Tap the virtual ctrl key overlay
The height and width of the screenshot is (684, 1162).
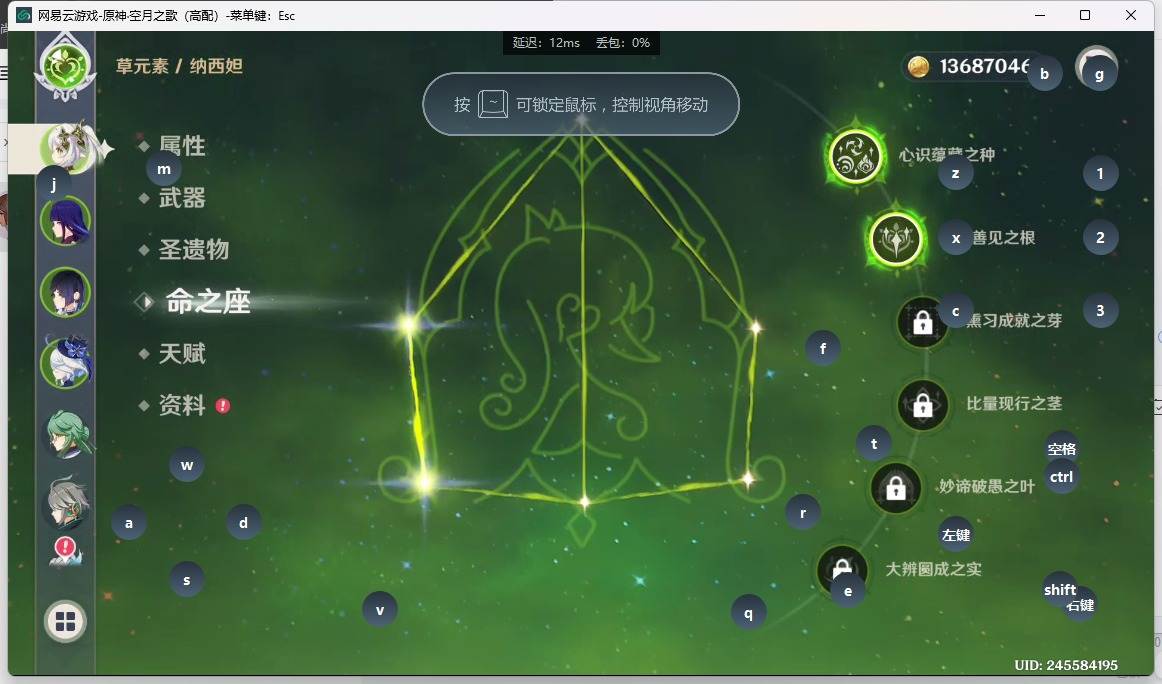click(1061, 477)
